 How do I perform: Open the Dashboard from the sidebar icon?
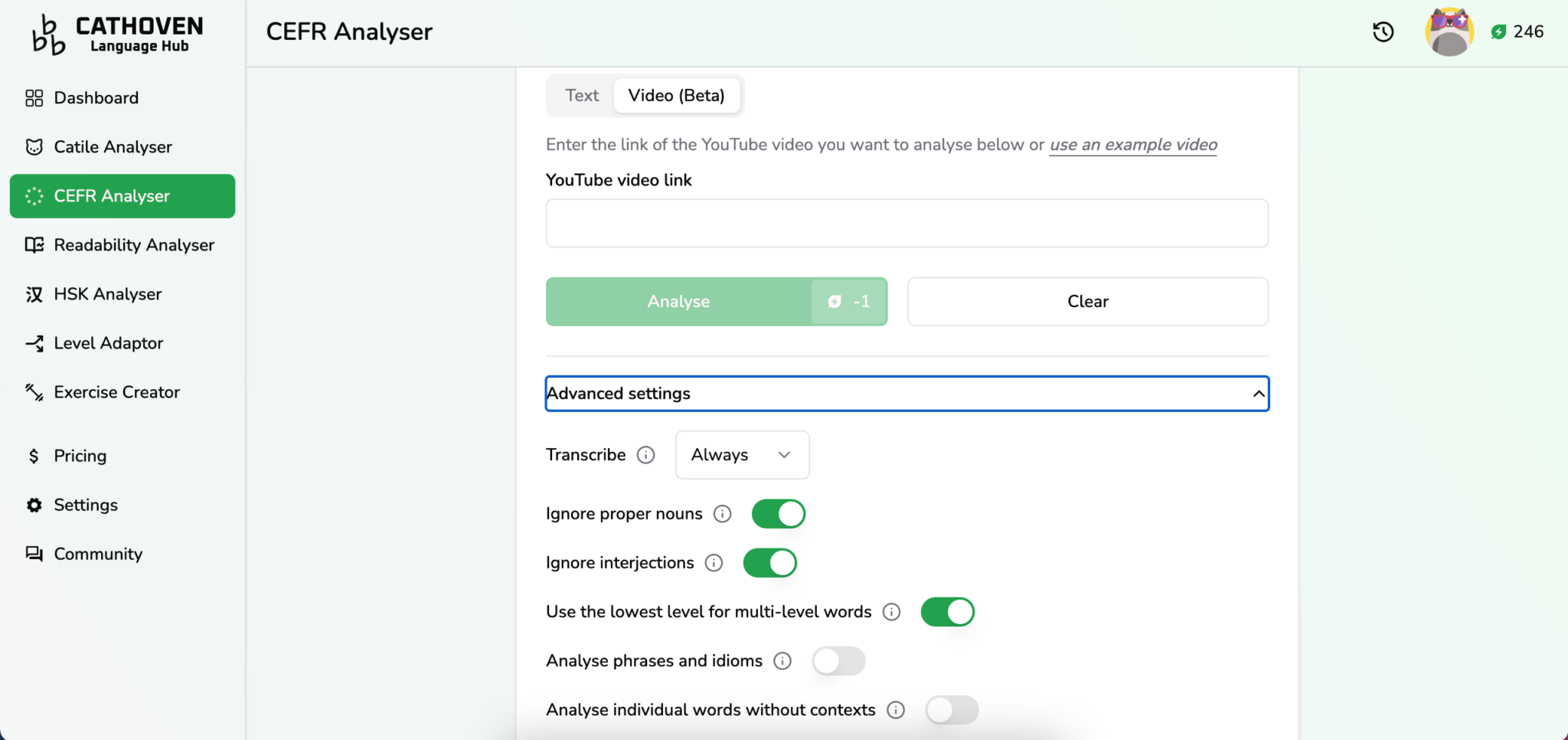34,97
